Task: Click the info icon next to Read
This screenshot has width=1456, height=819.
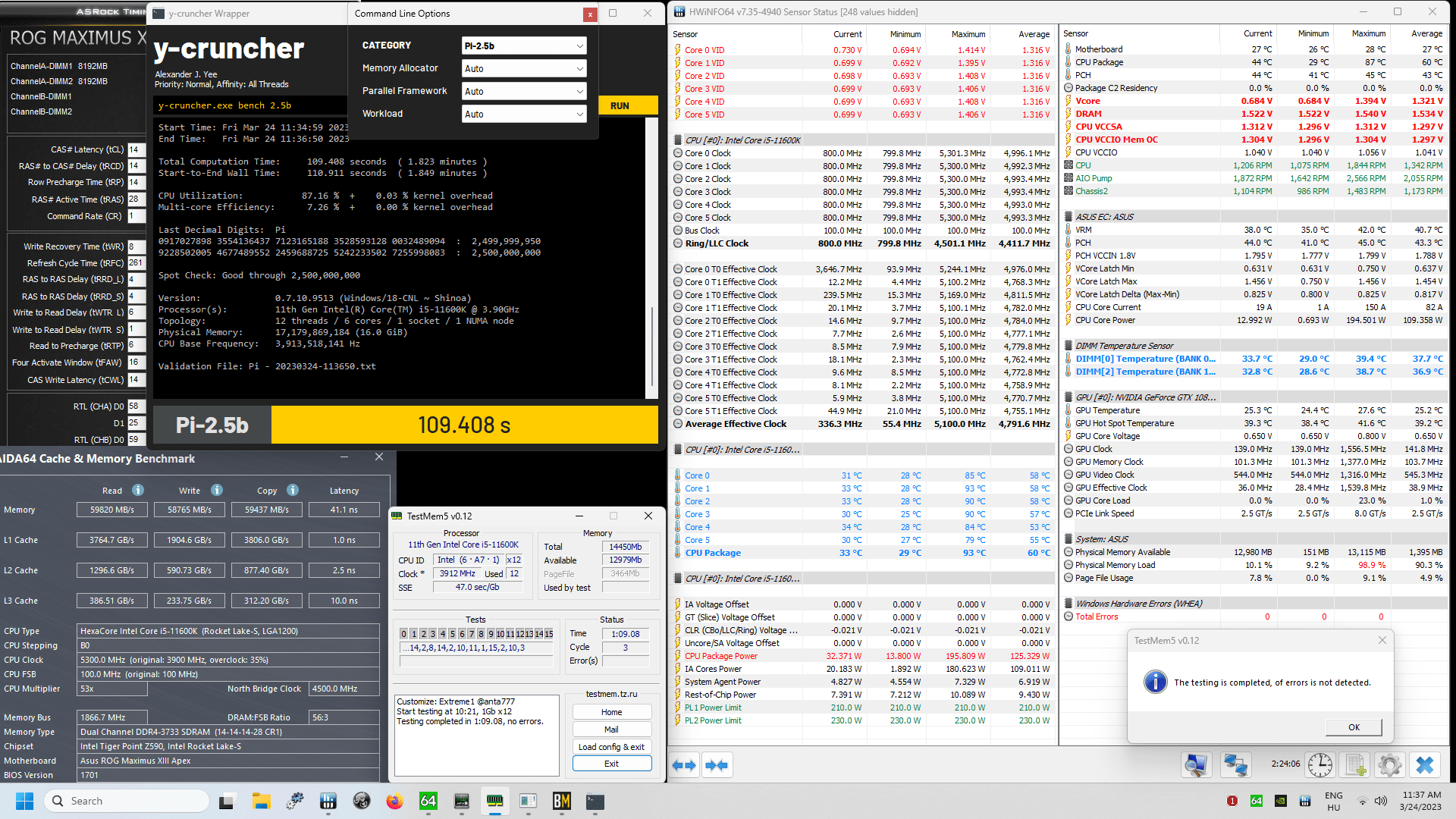Action: pyautogui.click(x=138, y=490)
